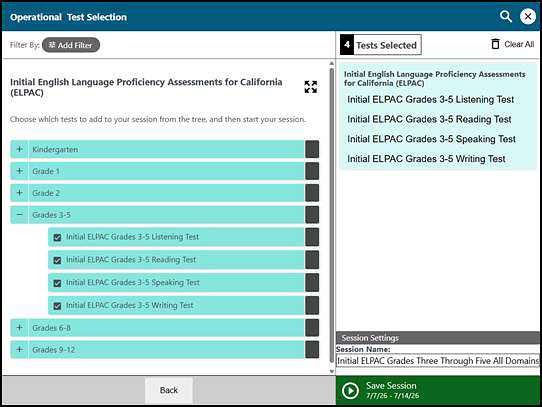Screen dimensions: 542x407
Task: Open the search magnifier icon
Action: [x=506, y=16]
